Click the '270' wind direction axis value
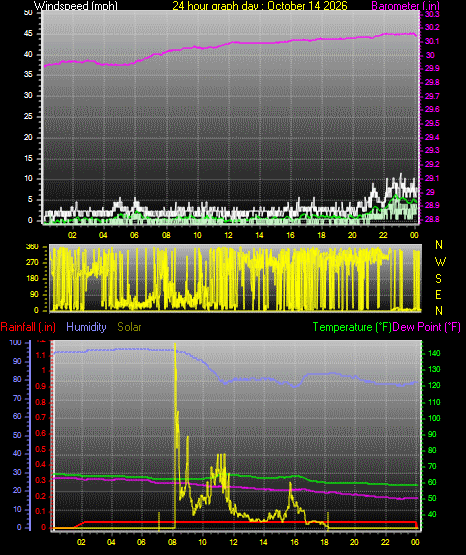This screenshot has width=466, height=555. [32, 263]
